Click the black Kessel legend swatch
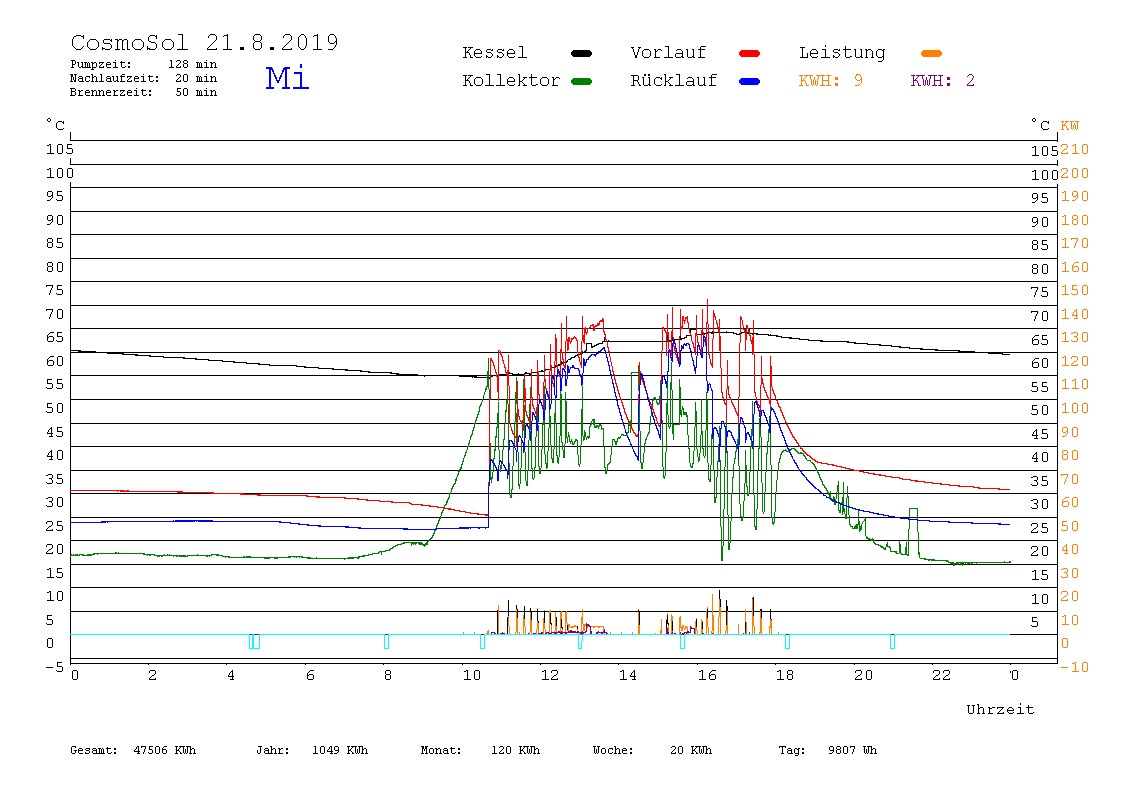The image size is (1148, 812). tap(581, 53)
